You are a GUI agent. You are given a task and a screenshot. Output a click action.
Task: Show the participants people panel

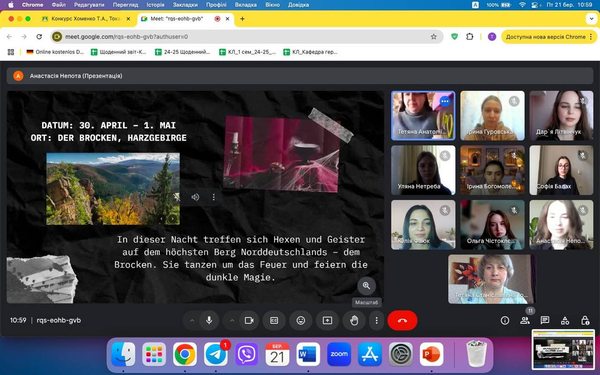point(525,320)
